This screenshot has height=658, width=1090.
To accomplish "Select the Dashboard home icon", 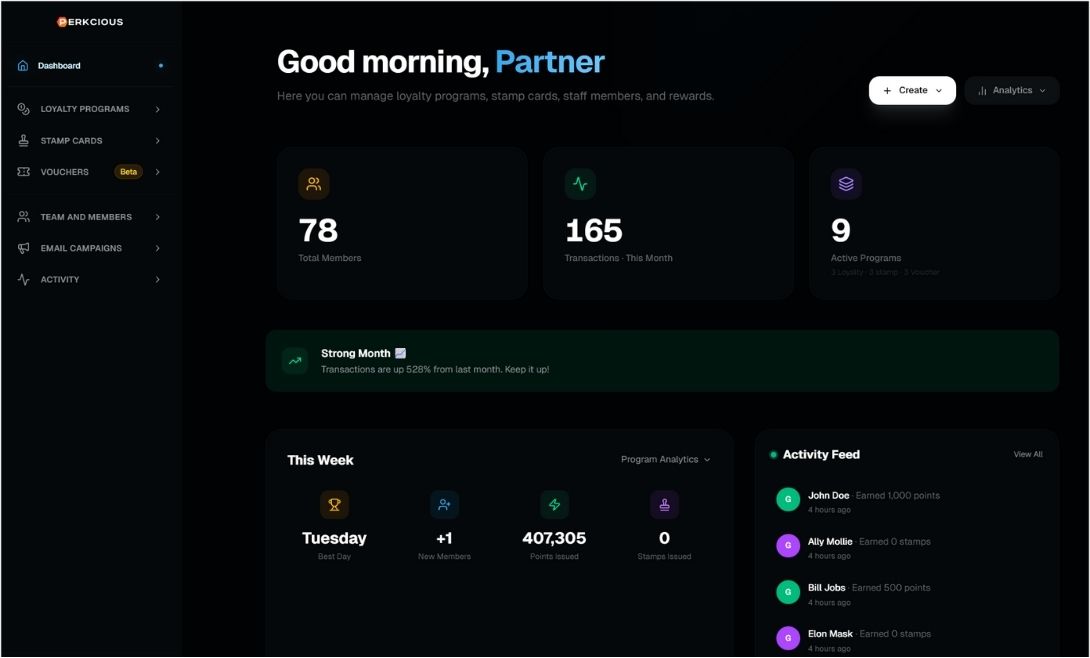I will 22,64.
